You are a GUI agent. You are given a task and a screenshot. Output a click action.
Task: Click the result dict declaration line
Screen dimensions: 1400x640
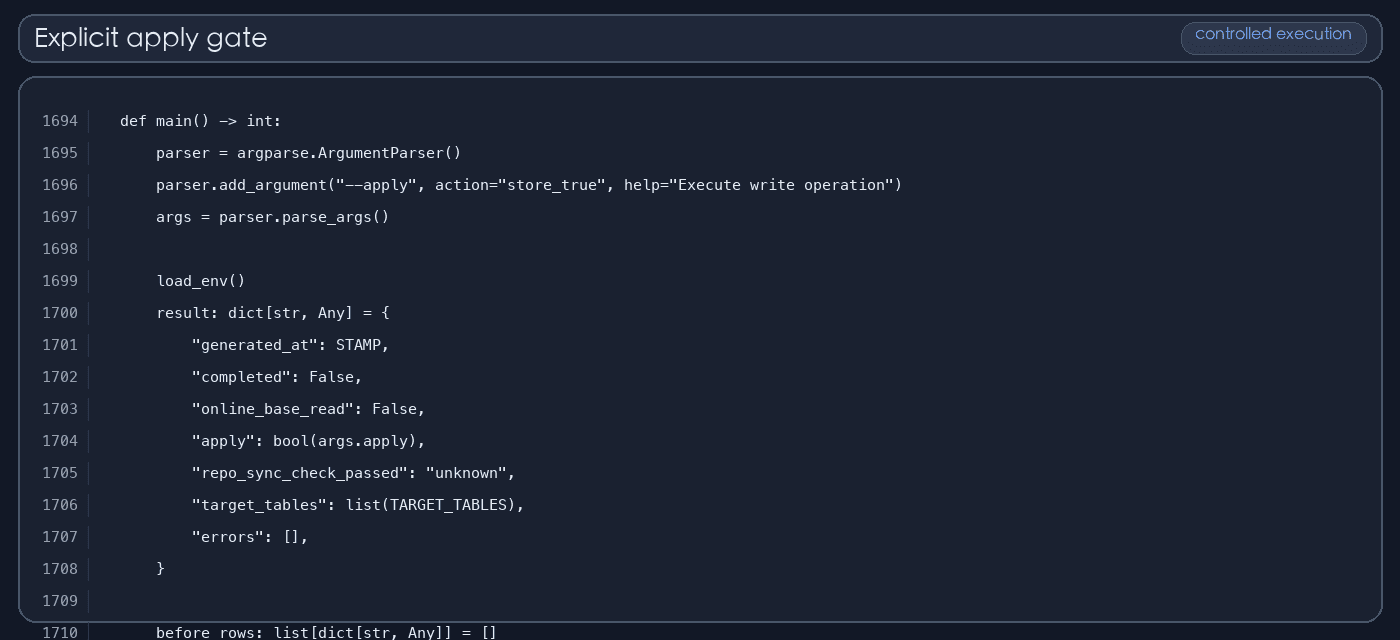coord(273,313)
